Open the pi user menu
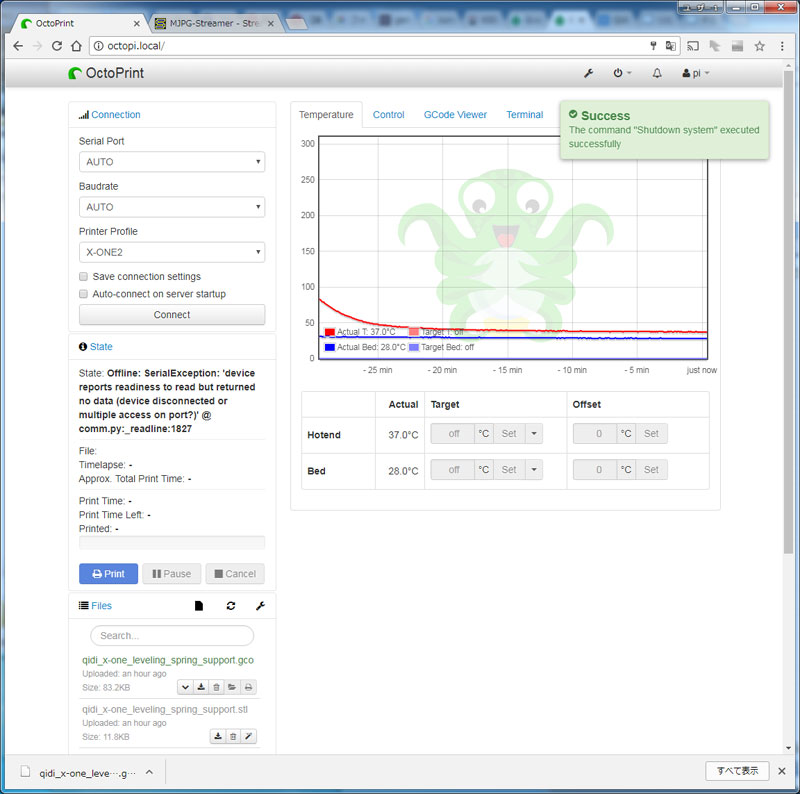The height and width of the screenshot is (794, 800). pyautogui.click(x=695, y=73)
